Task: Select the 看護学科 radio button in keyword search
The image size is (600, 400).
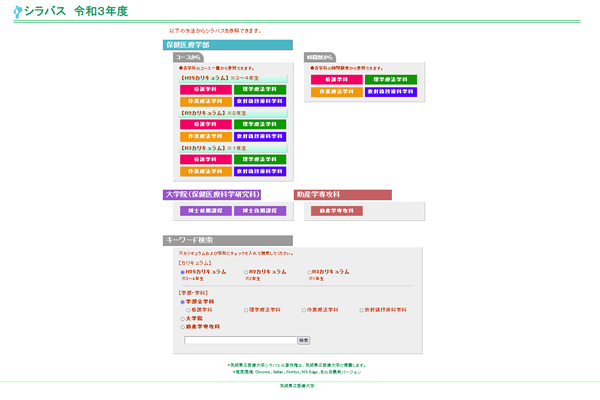Action: 188,310
